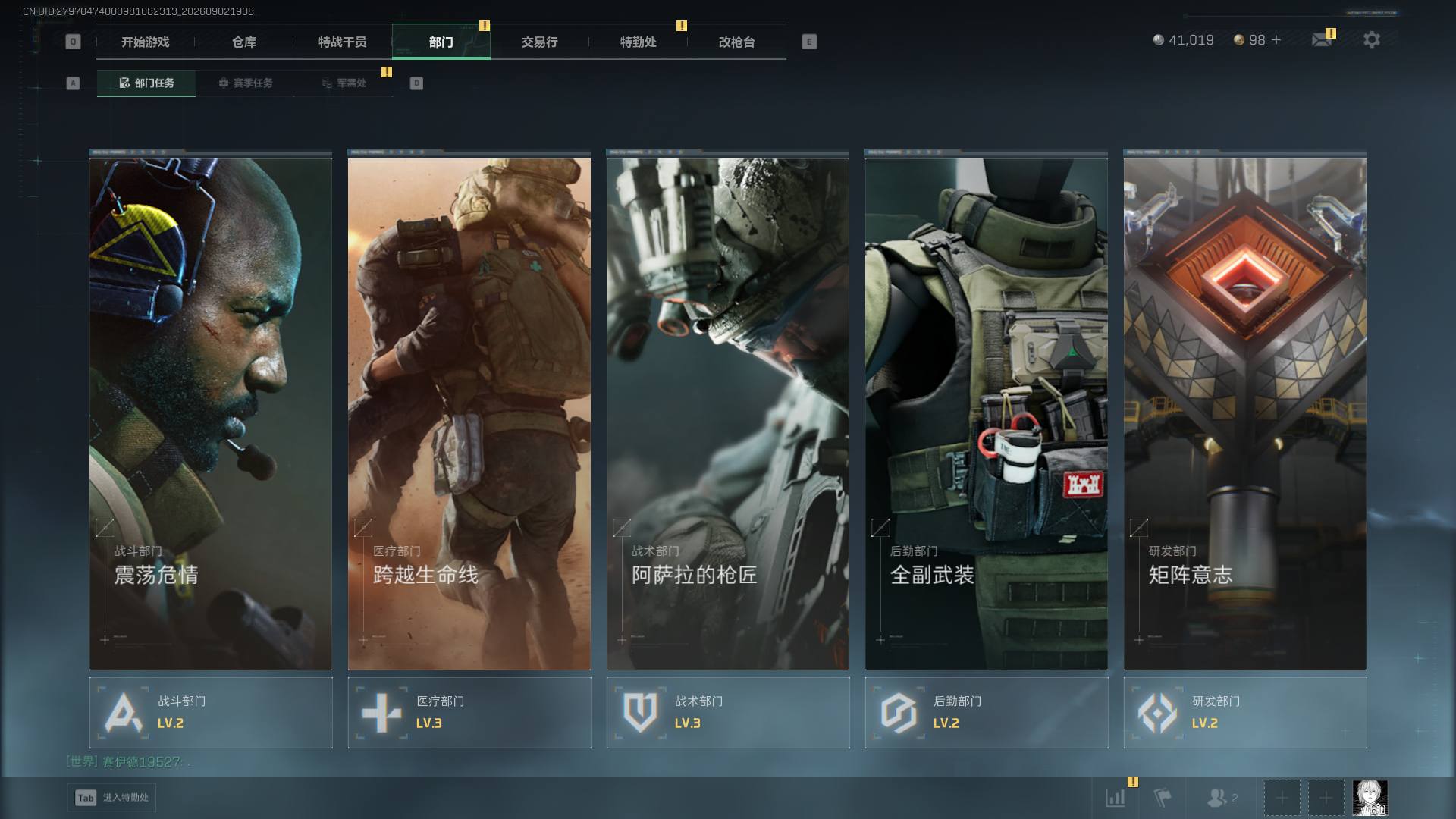Viewport: 1456px width, 819px height.
Task: Select the 医疗部门 LV.3 level panel
Action: click(469, 713)
